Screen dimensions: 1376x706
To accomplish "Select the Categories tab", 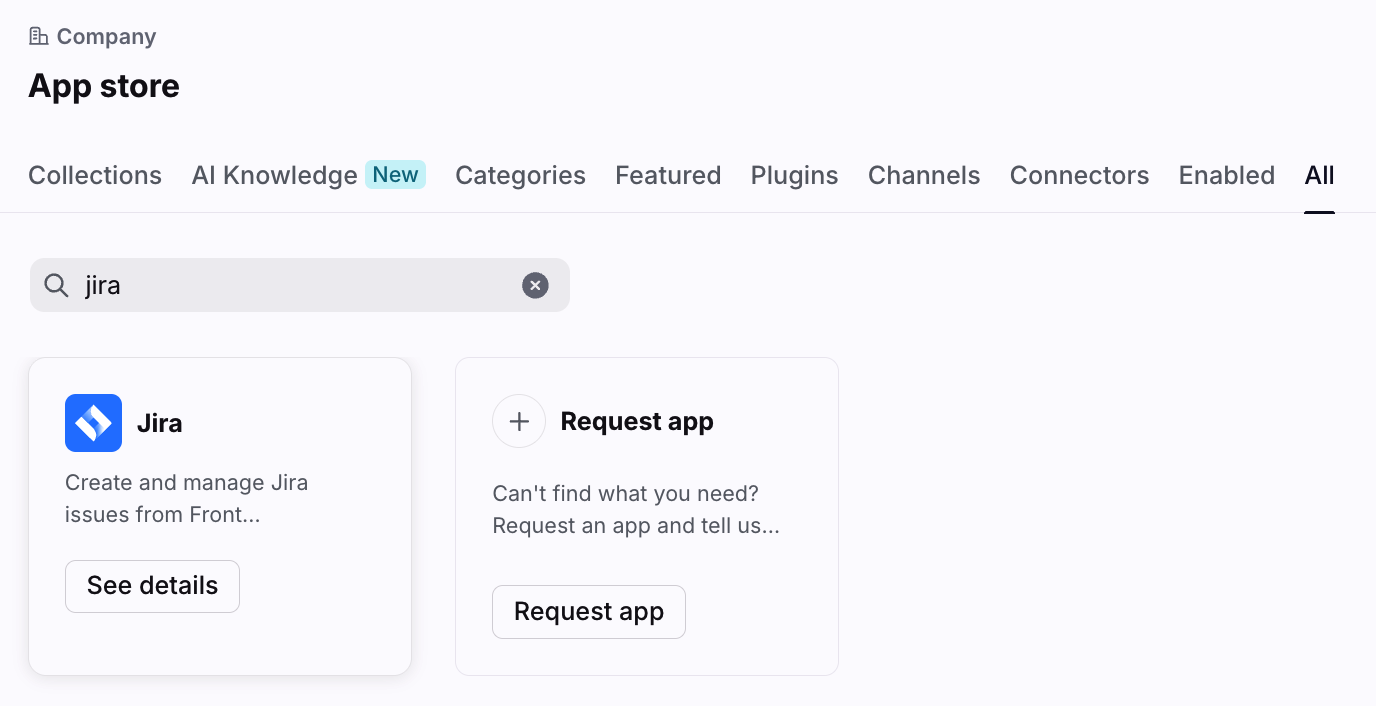I will pos(520,175).
